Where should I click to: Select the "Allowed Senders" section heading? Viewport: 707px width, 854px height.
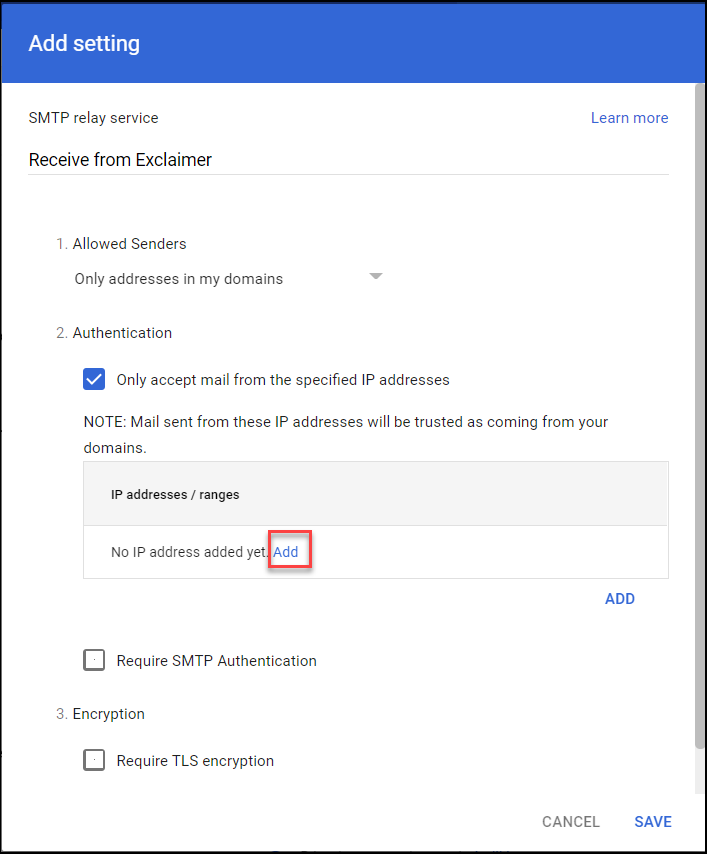(129, 243)
